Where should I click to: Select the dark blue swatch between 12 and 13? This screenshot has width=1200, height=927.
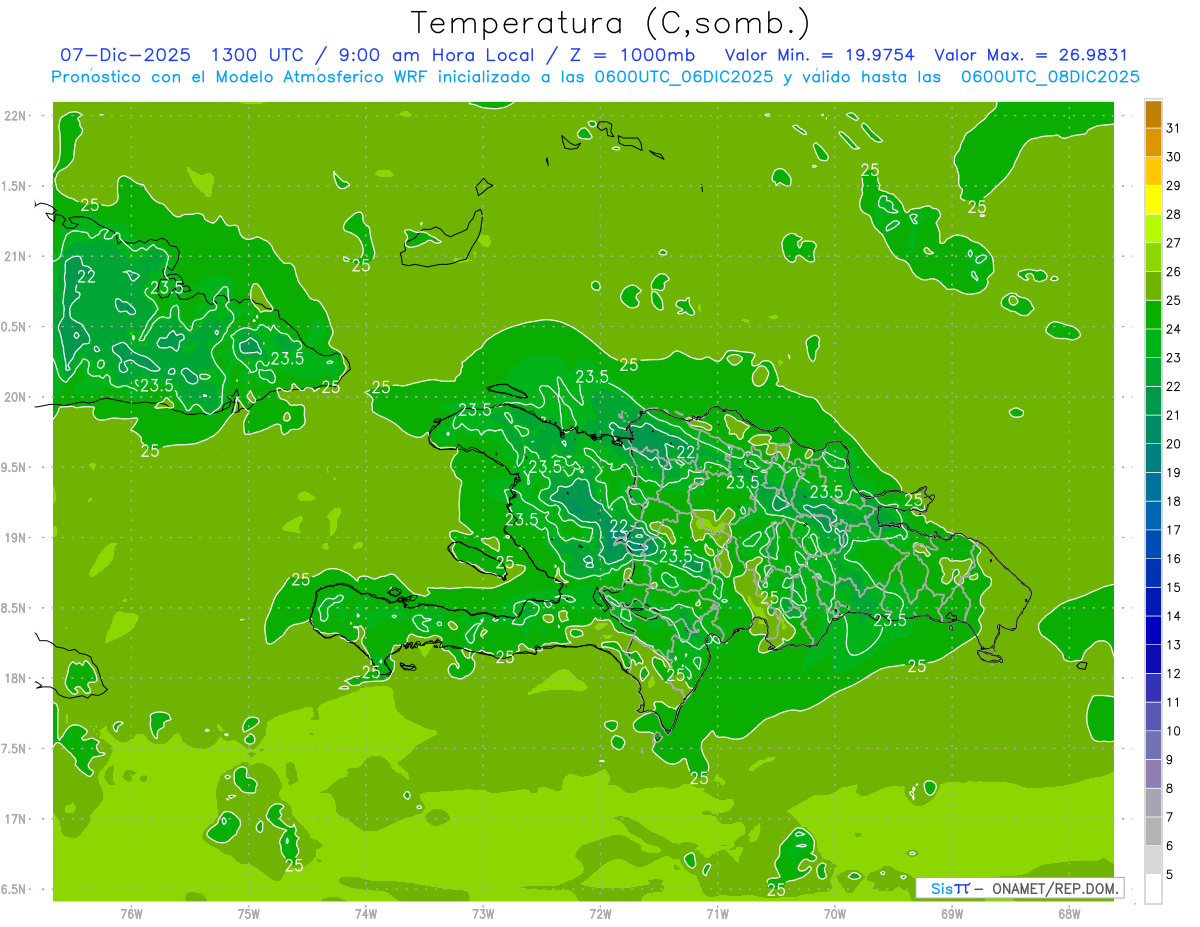[1153, 660]
